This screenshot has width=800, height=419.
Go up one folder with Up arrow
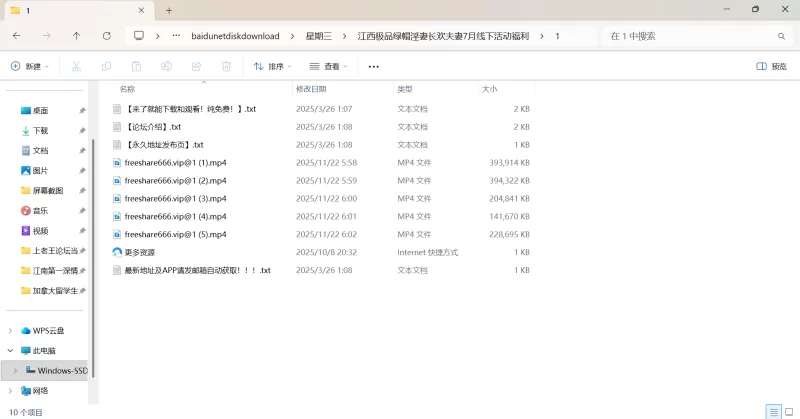[x=77, y=36]
